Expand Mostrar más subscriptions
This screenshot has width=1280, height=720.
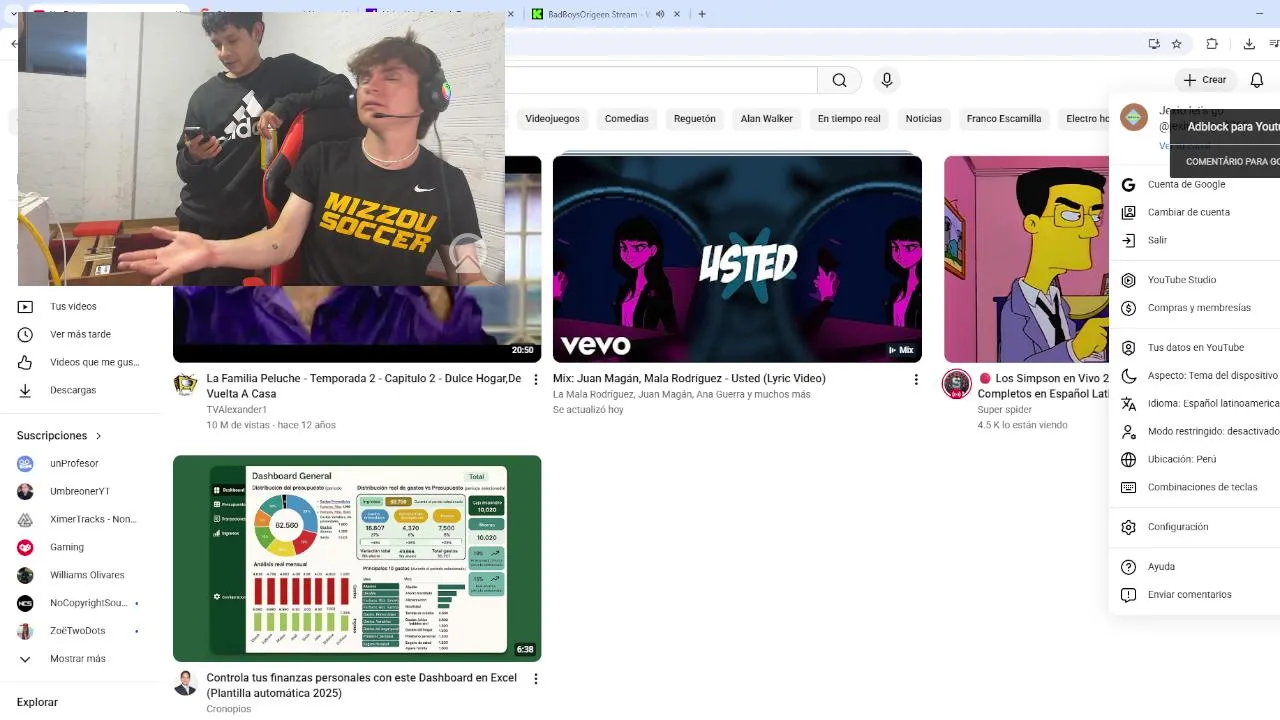click(x=80, y=659)
